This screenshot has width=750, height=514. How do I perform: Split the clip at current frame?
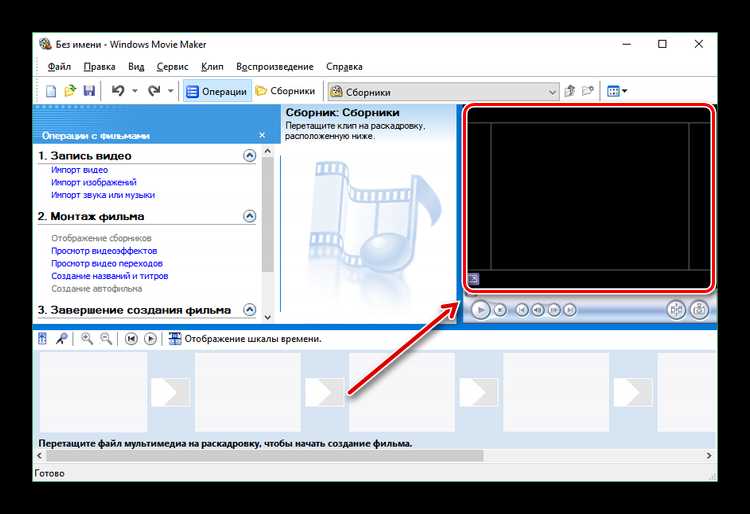676,310
